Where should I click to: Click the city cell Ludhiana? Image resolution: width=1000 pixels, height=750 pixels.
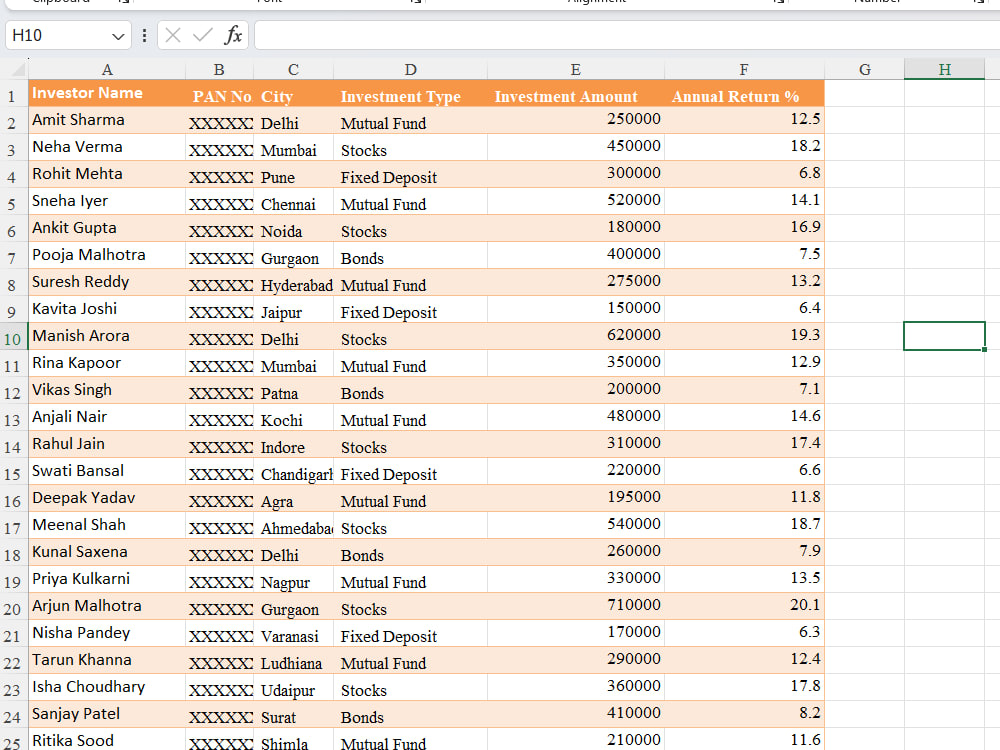293,660
